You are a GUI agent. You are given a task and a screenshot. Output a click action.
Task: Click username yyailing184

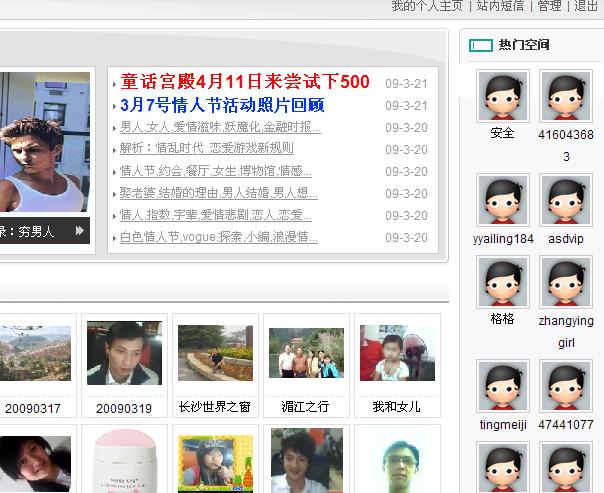(503, 238)
